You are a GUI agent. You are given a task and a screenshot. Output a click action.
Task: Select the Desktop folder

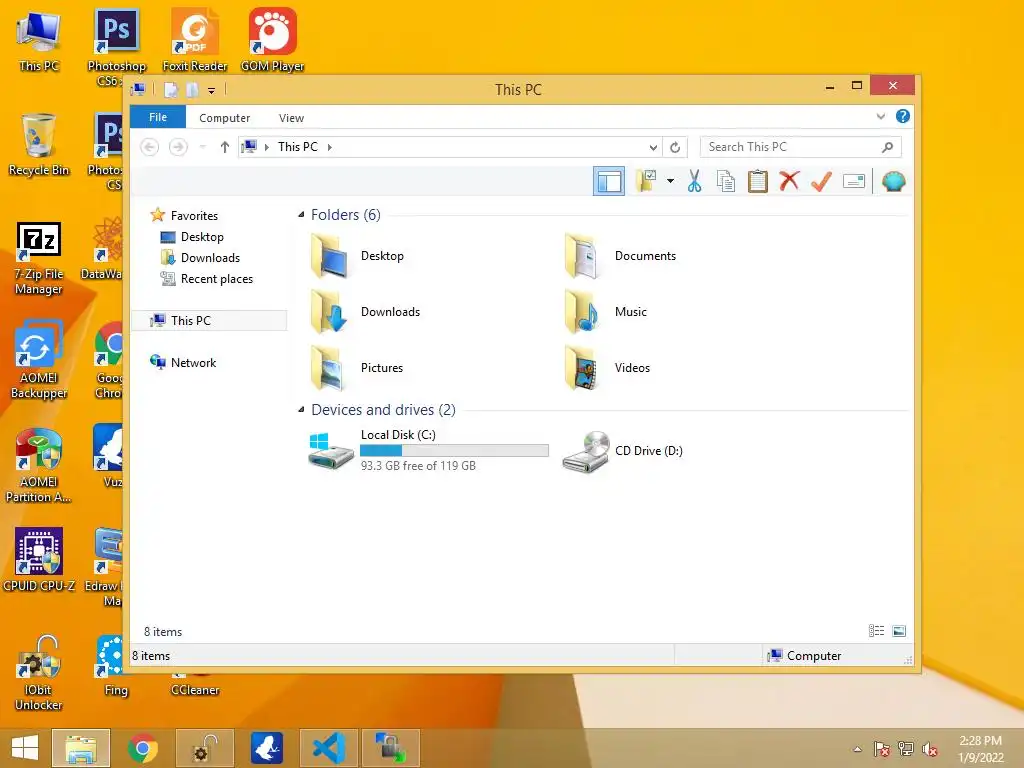pyautogui.click(x=357, y=256)
